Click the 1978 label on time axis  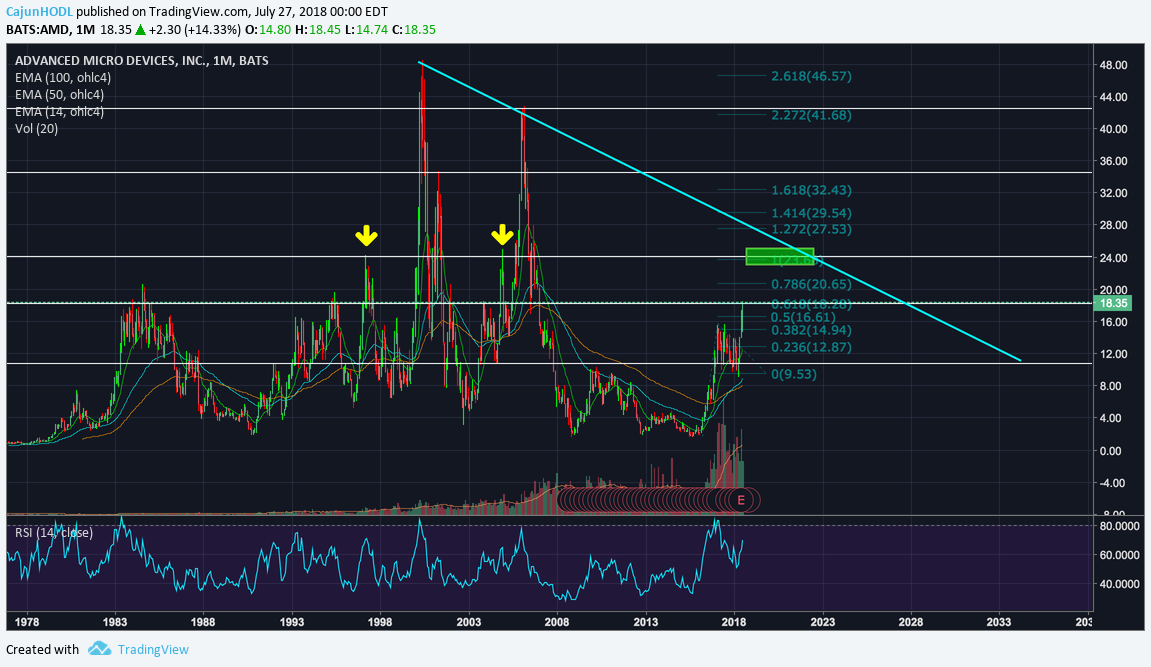[x=26, y=622]
